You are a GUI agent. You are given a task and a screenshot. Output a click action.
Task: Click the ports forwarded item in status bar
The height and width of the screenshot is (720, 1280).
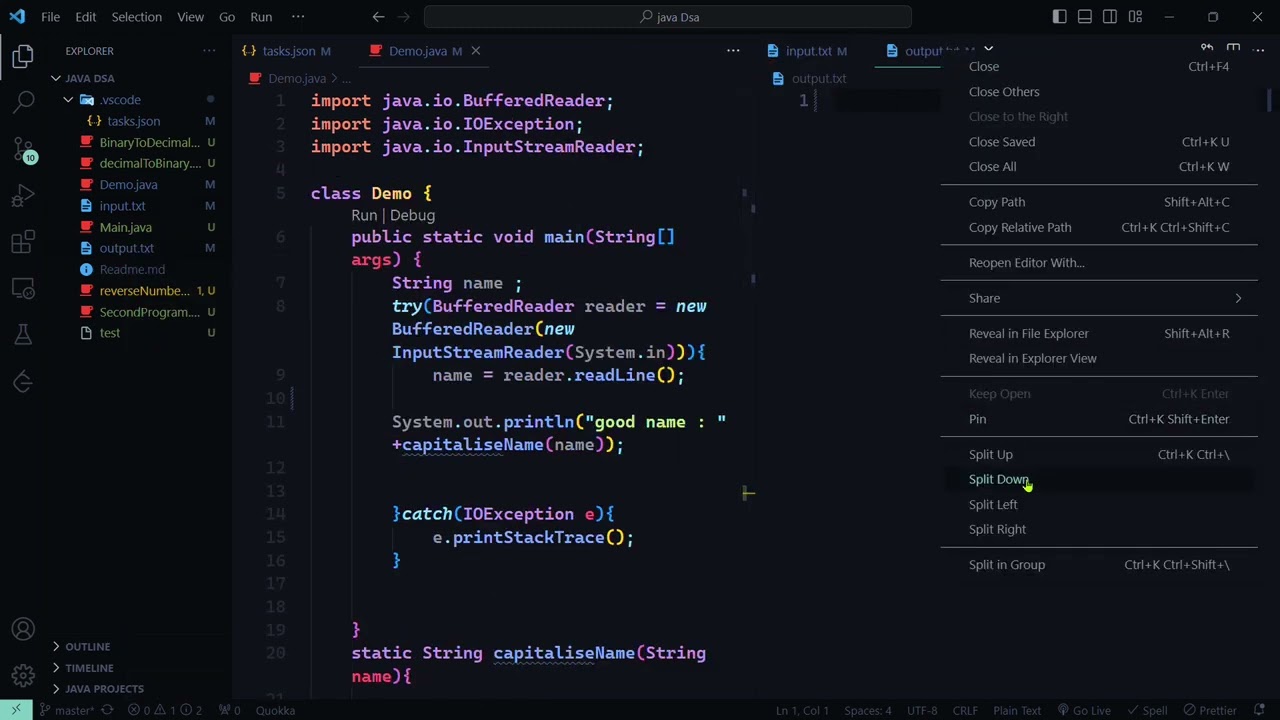(229, 710)
